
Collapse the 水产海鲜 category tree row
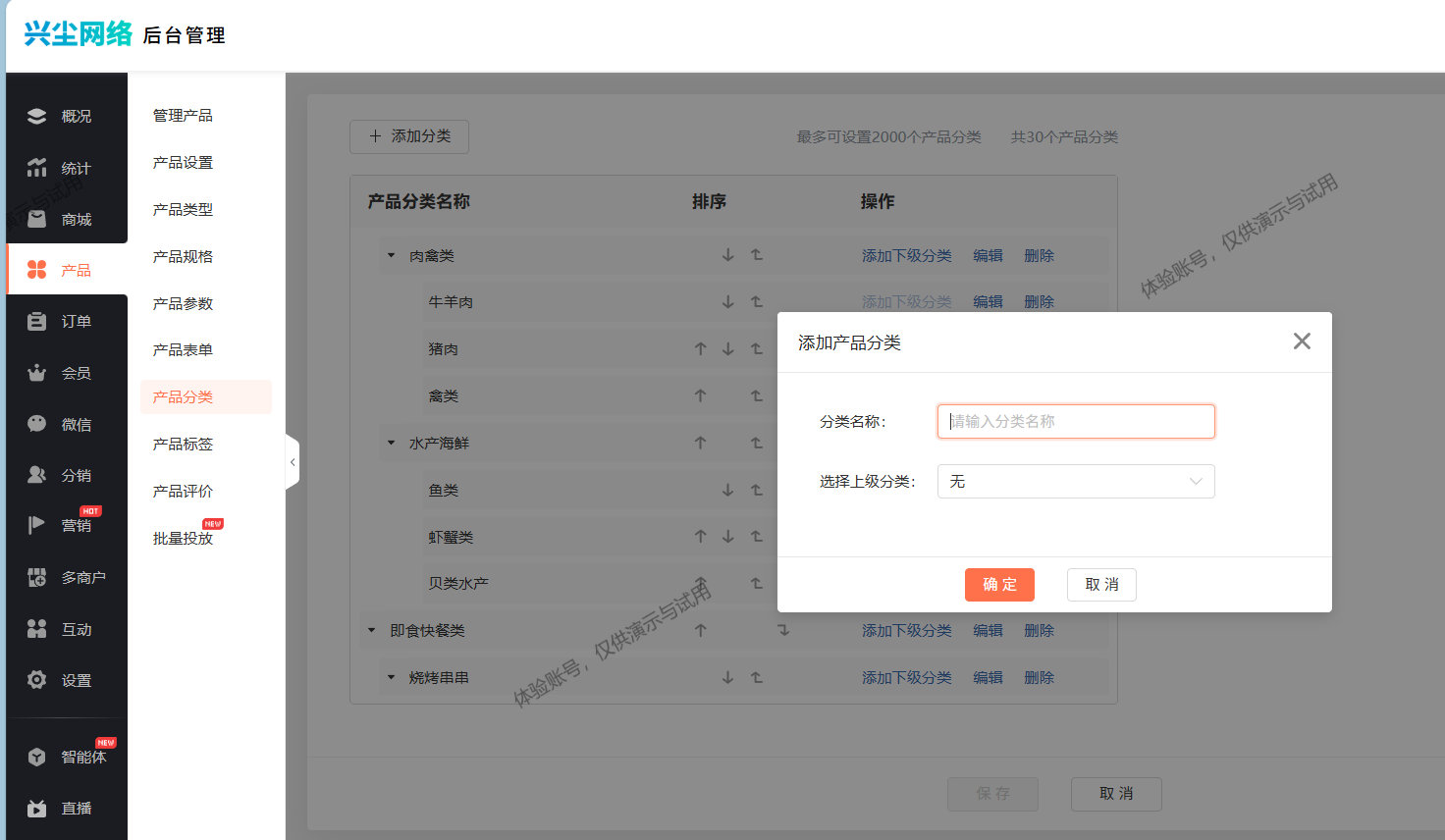pyautogui.click(x=391, y=443)
